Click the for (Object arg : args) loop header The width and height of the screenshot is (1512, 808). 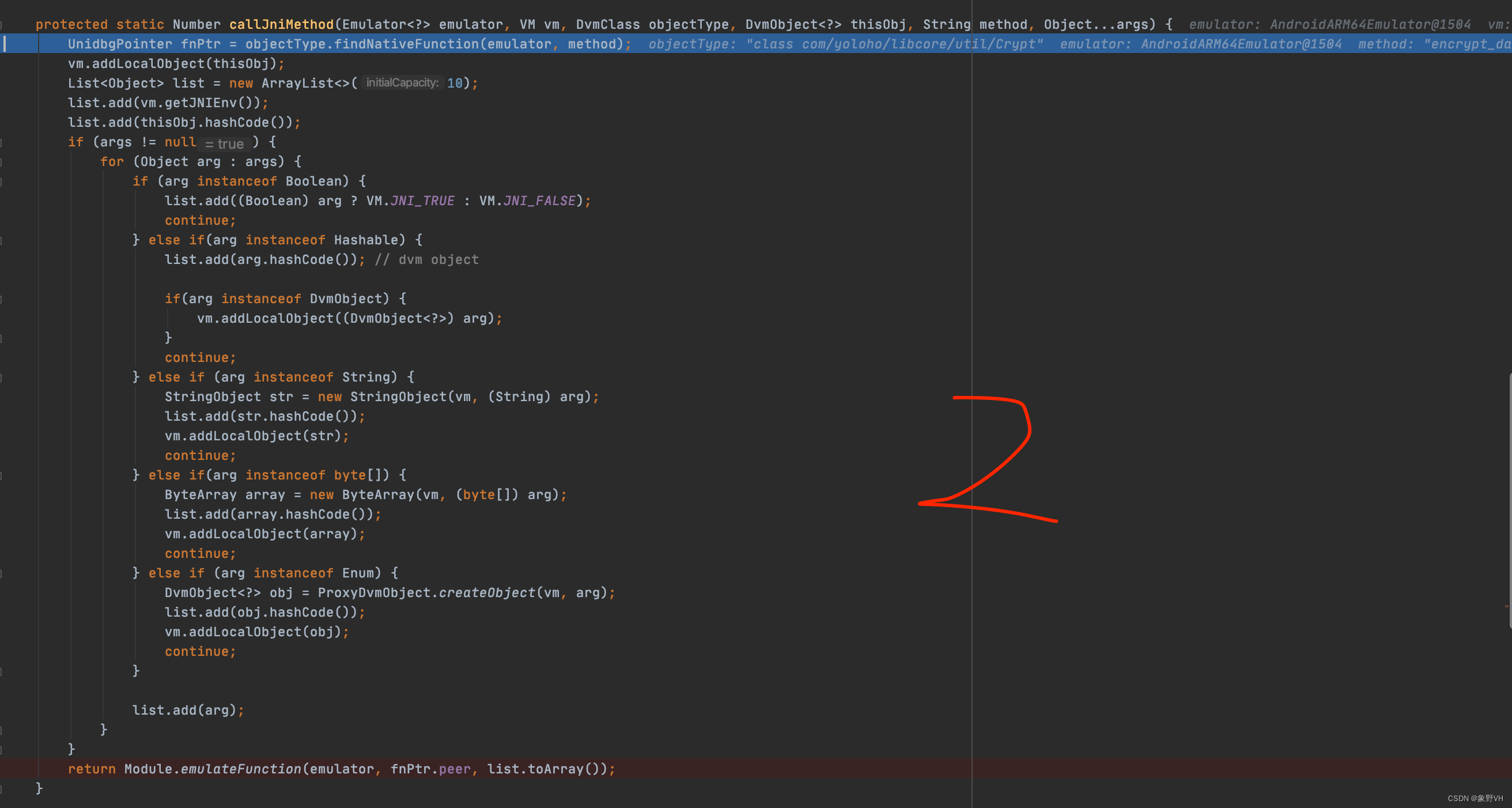point(201,161)
